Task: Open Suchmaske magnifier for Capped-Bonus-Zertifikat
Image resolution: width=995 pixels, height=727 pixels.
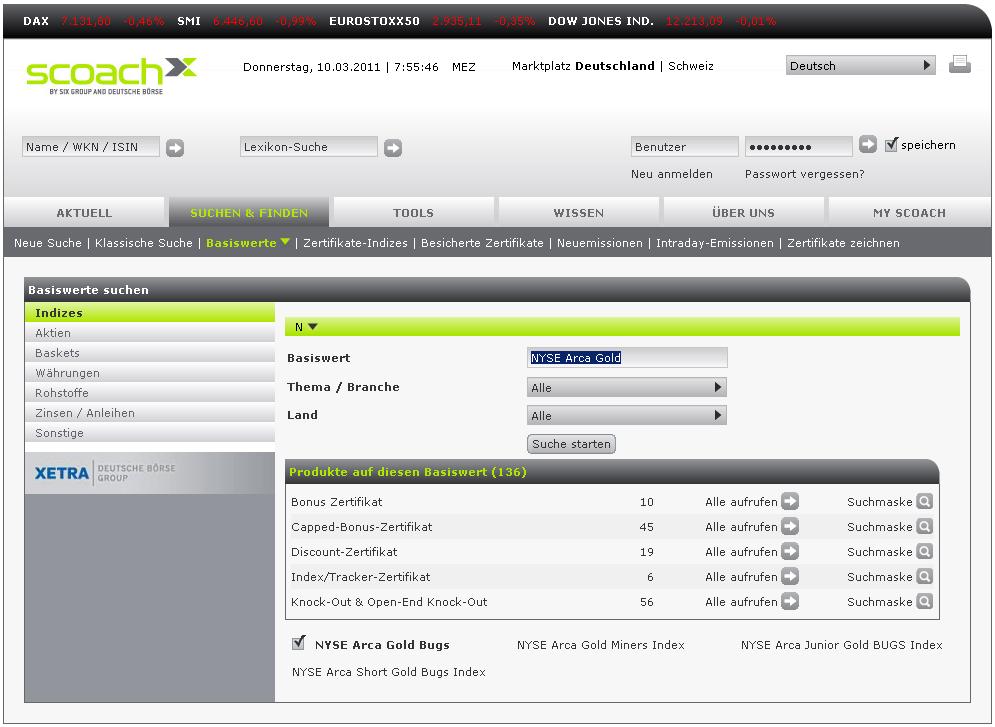Action: click(925, 527)
